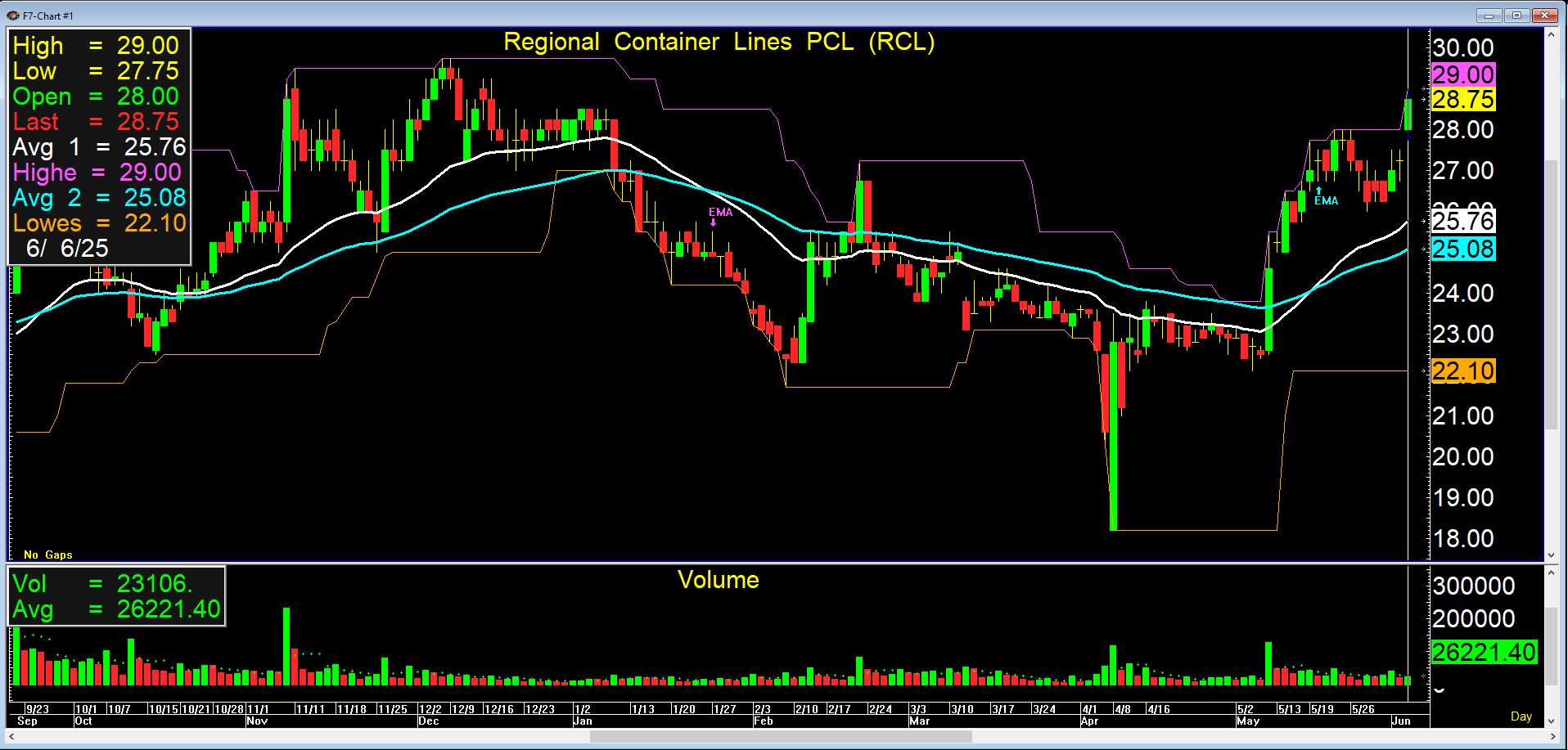The height and width of the screenshot is (750, 1568).
Task: Click the 'Feb' month label on date axis
Action: pyautogui.click(x=764, y=721)
